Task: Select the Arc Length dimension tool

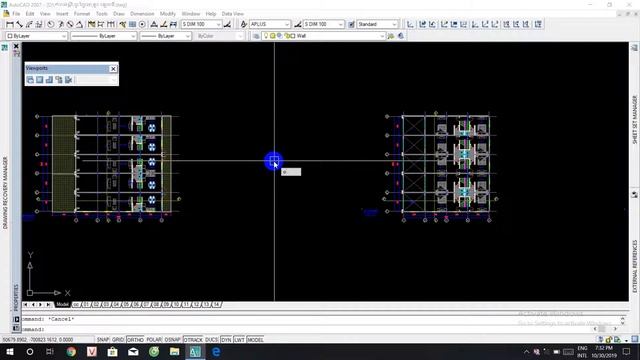Action: (29, 24)
